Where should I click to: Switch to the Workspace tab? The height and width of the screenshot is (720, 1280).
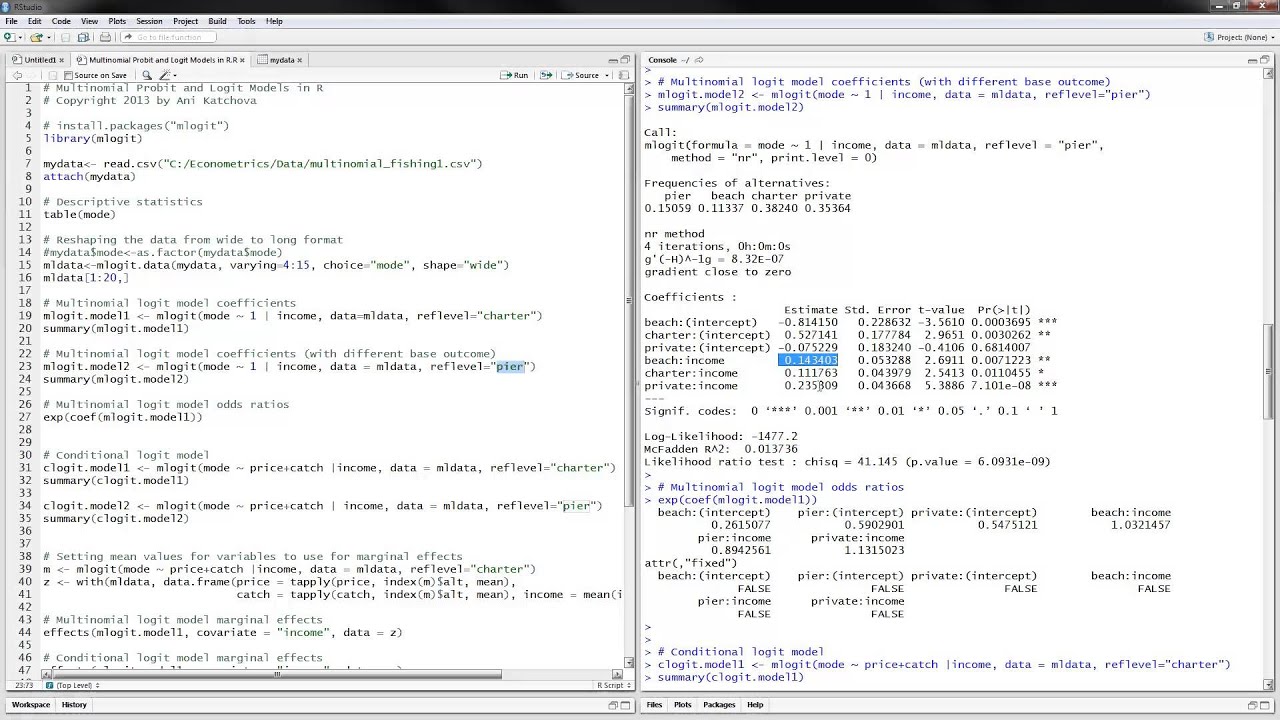point(30,704)
